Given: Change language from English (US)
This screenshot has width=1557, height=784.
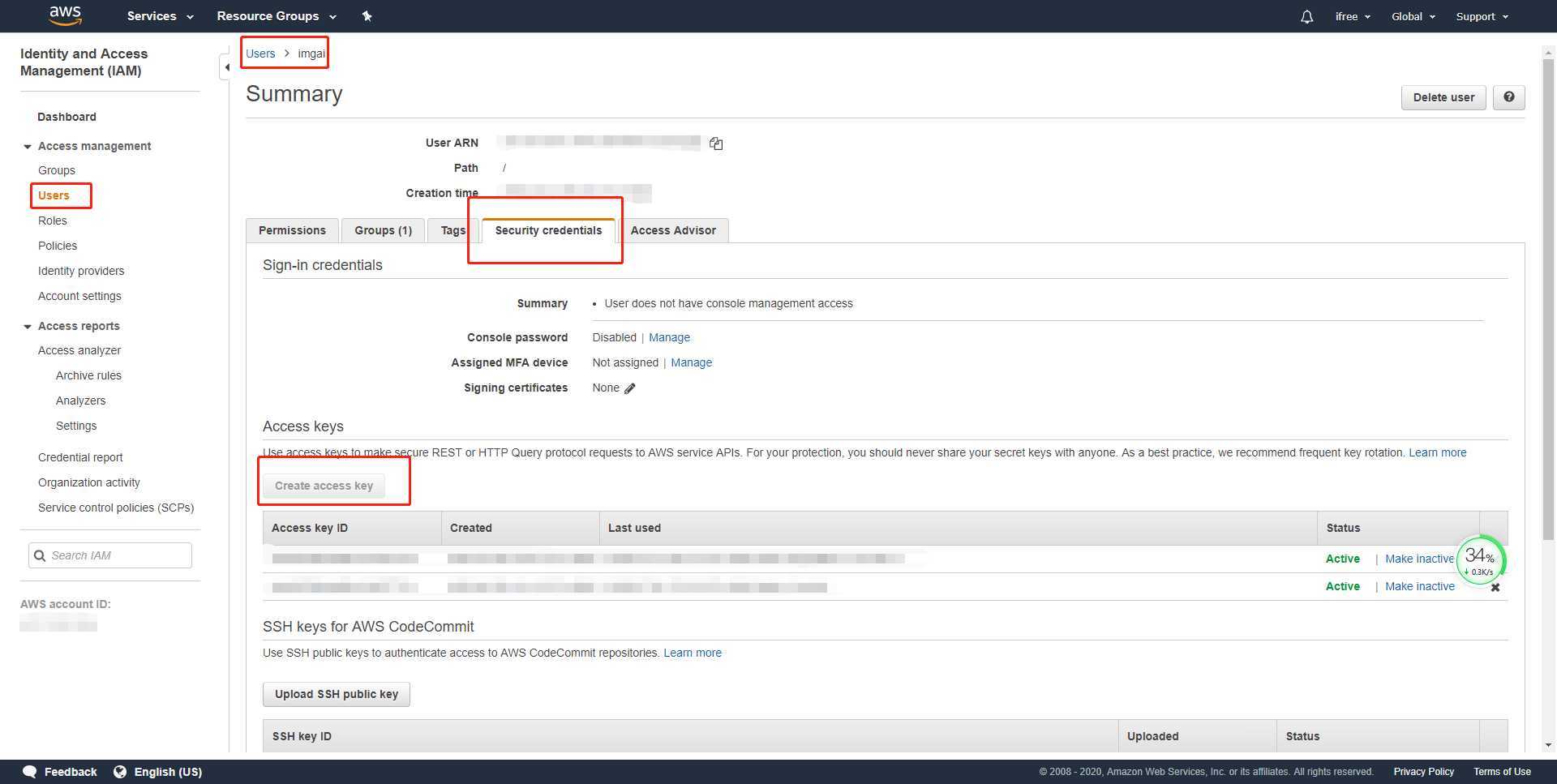Looking at the screenshot, I should (158, 772).
